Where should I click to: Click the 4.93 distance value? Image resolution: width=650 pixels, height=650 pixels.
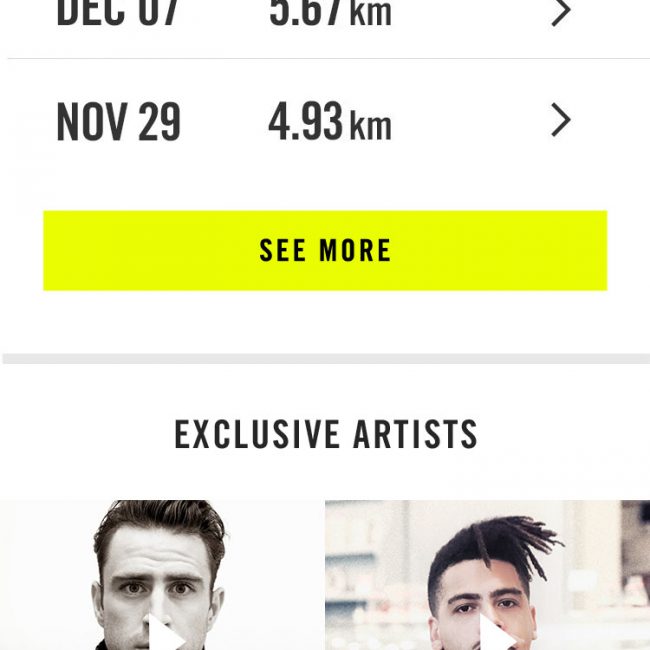pos(305,122)
